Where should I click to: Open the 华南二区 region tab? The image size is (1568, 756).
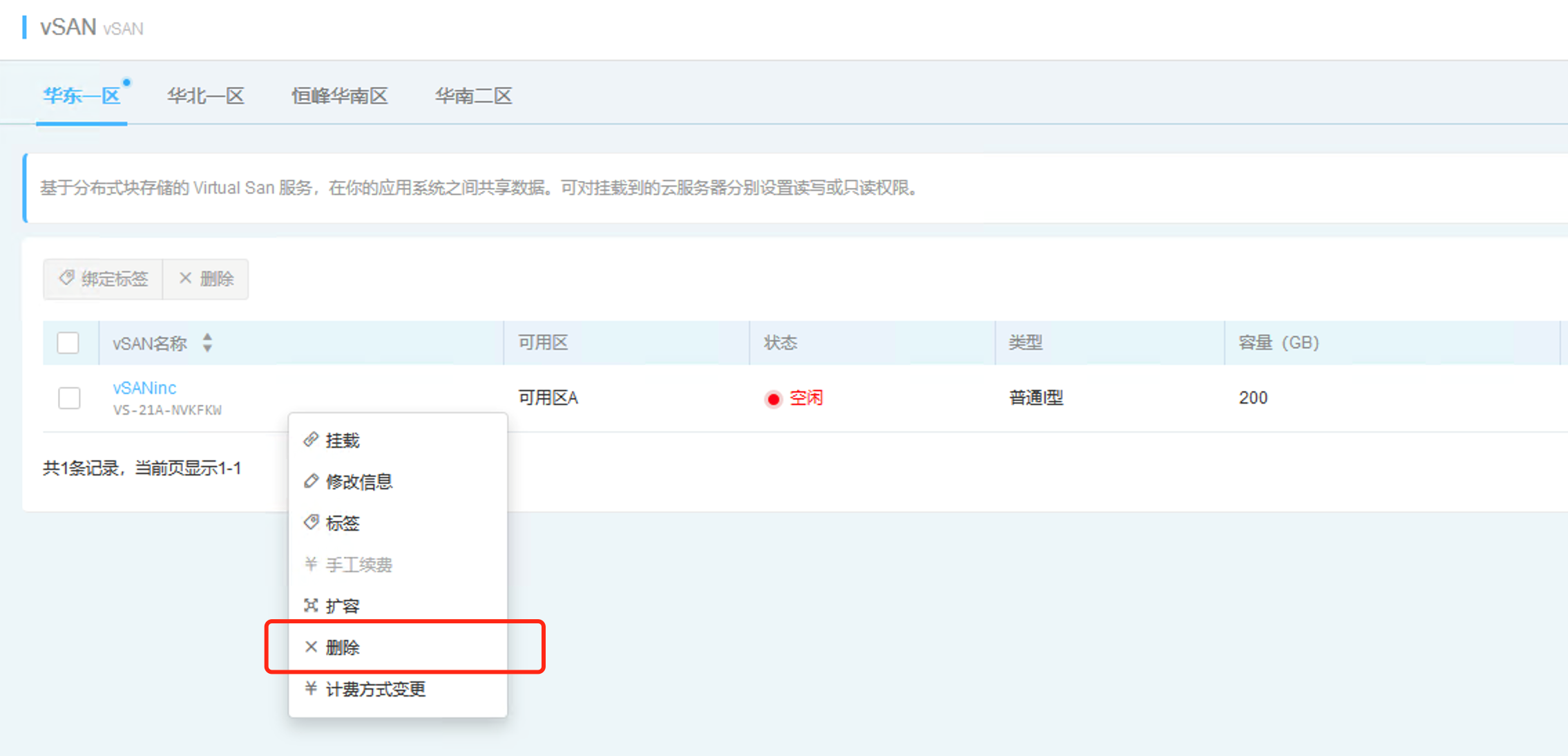click(x=473, y=96)
